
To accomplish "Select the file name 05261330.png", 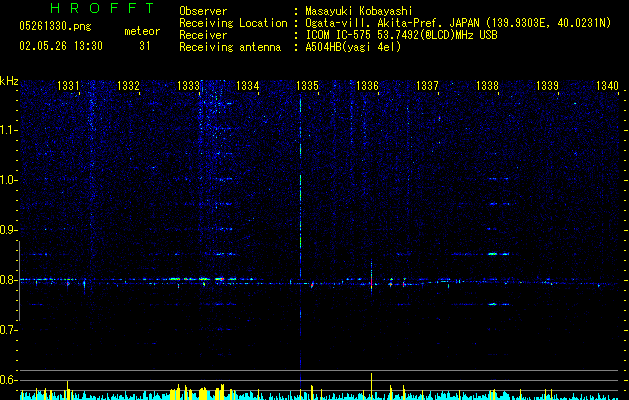I will click(55, 27).
